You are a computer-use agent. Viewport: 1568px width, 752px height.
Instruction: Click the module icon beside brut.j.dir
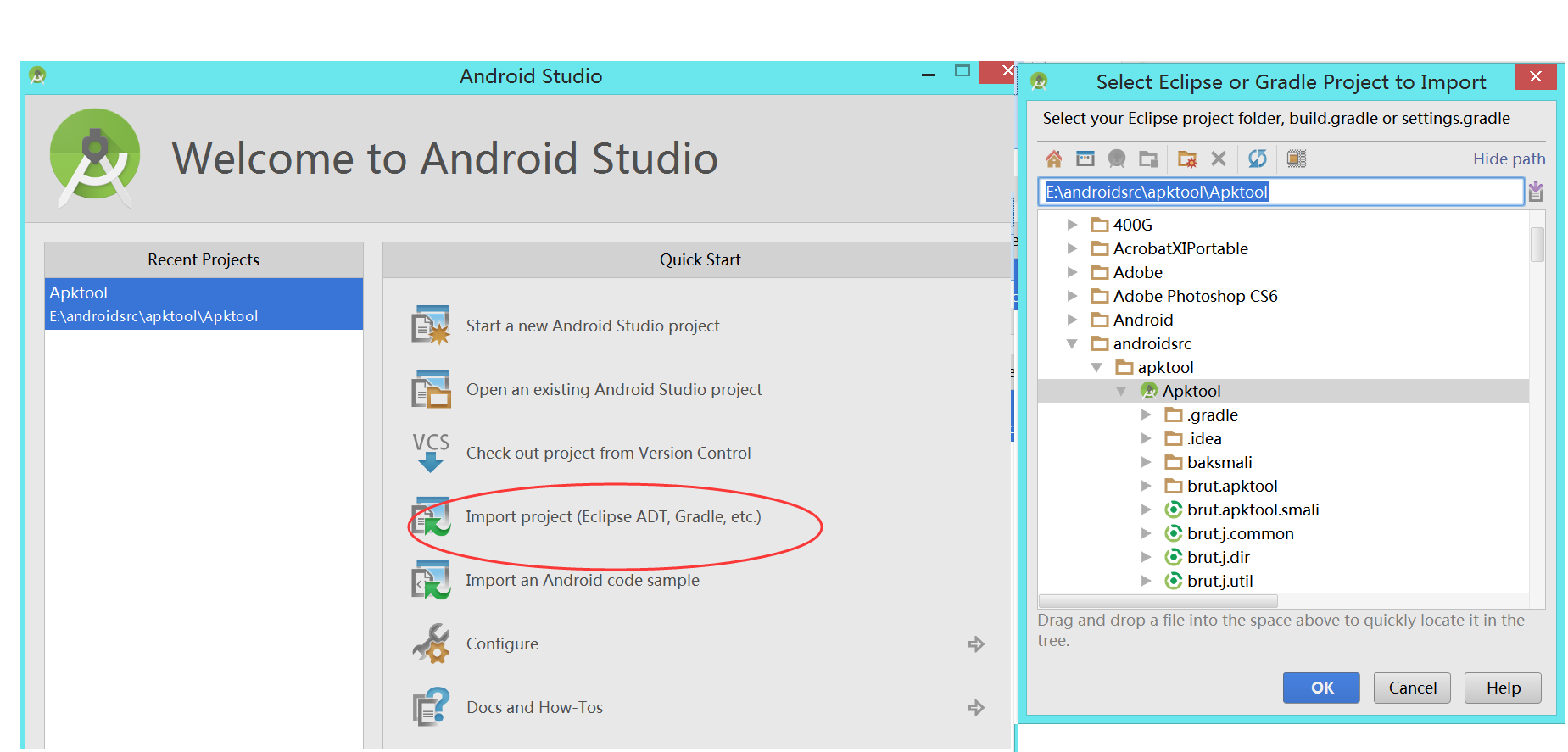(1174, 557)
